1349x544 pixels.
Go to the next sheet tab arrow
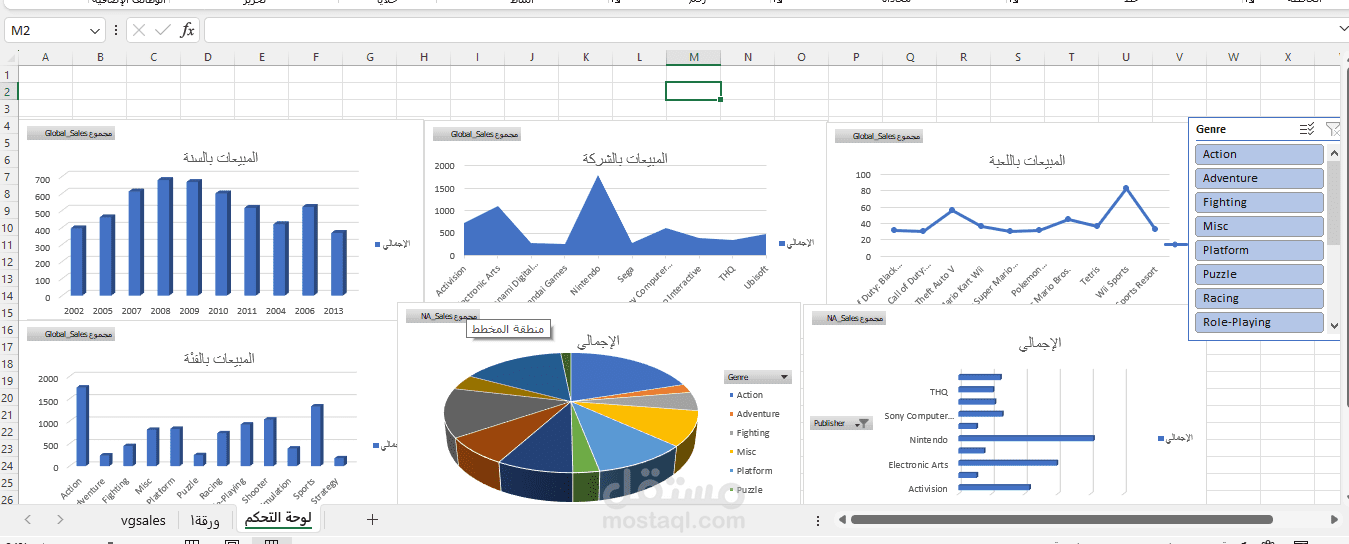pyautogui.click(x=61, y=519)
